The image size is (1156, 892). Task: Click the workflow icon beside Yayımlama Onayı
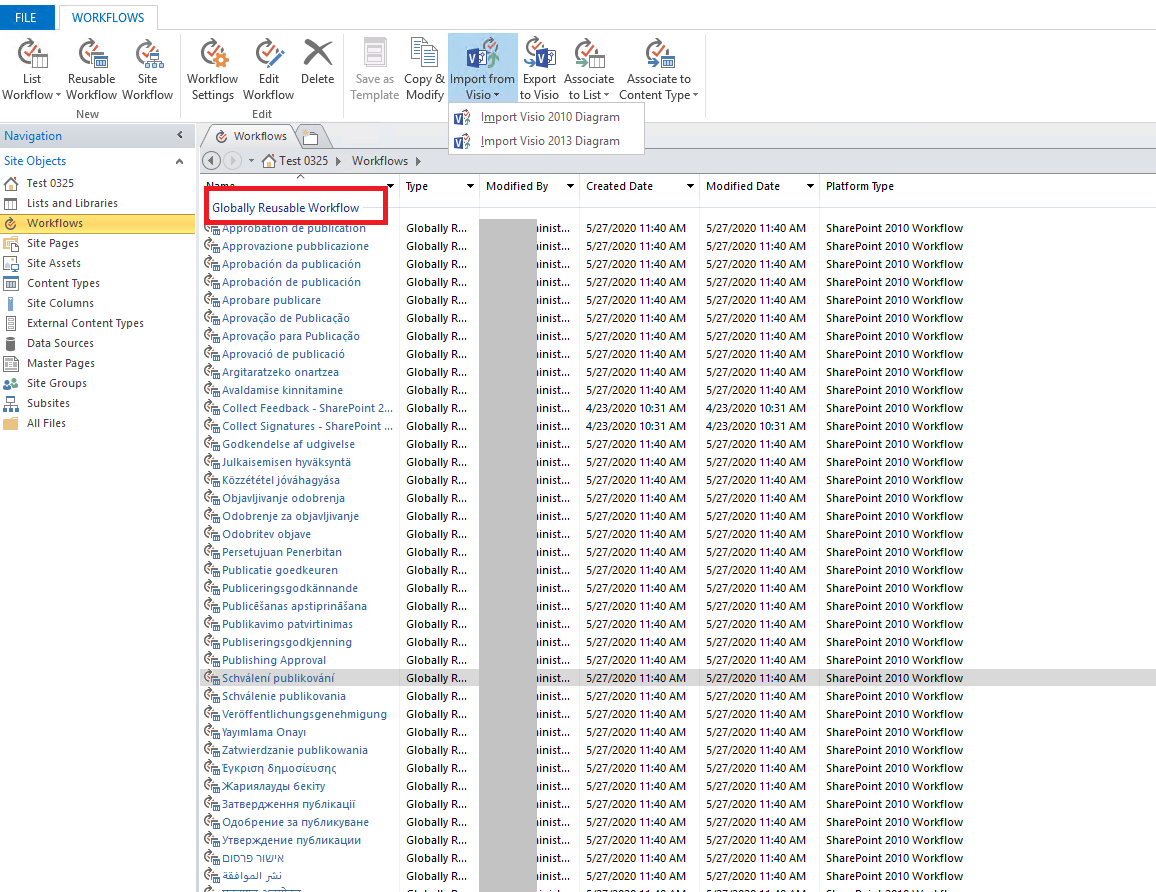pos(212,732)
